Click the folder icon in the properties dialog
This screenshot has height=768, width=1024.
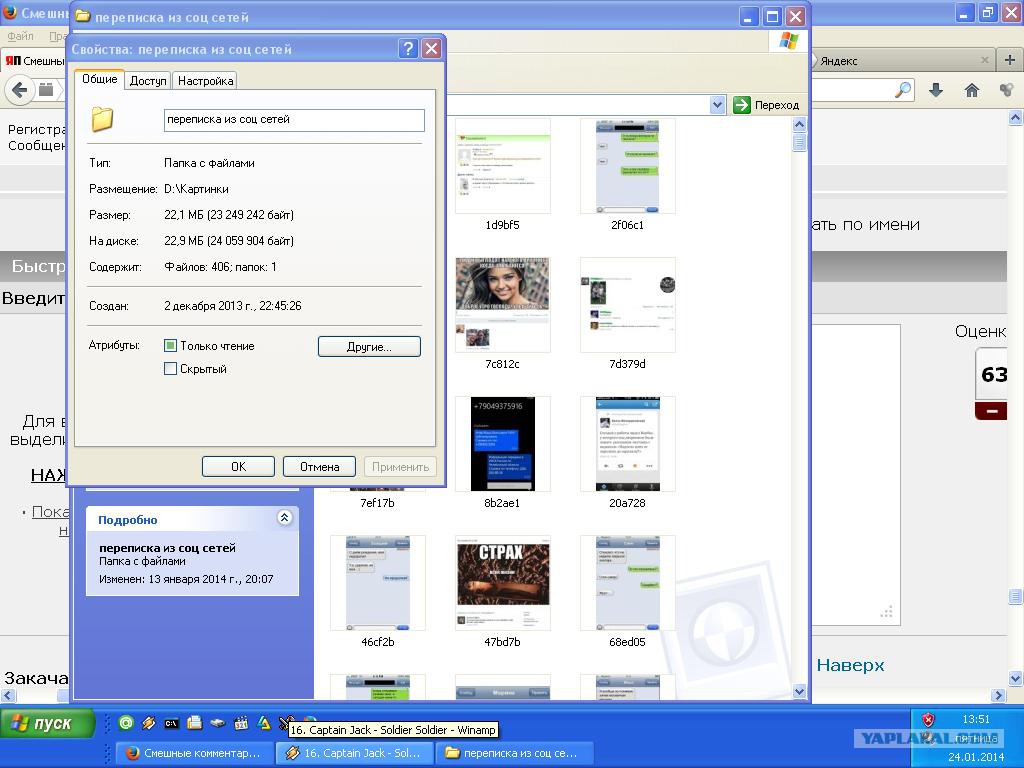pyautogui.click(x=102, y=120)
